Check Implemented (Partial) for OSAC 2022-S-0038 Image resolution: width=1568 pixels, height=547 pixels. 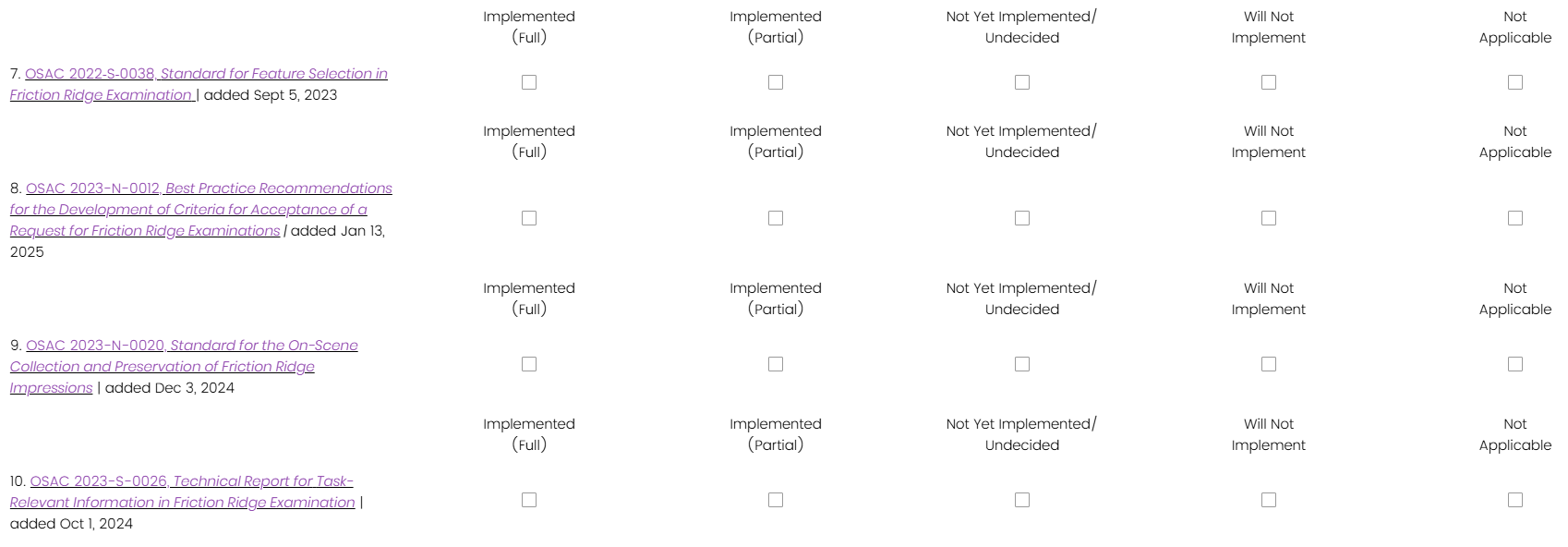776,82
